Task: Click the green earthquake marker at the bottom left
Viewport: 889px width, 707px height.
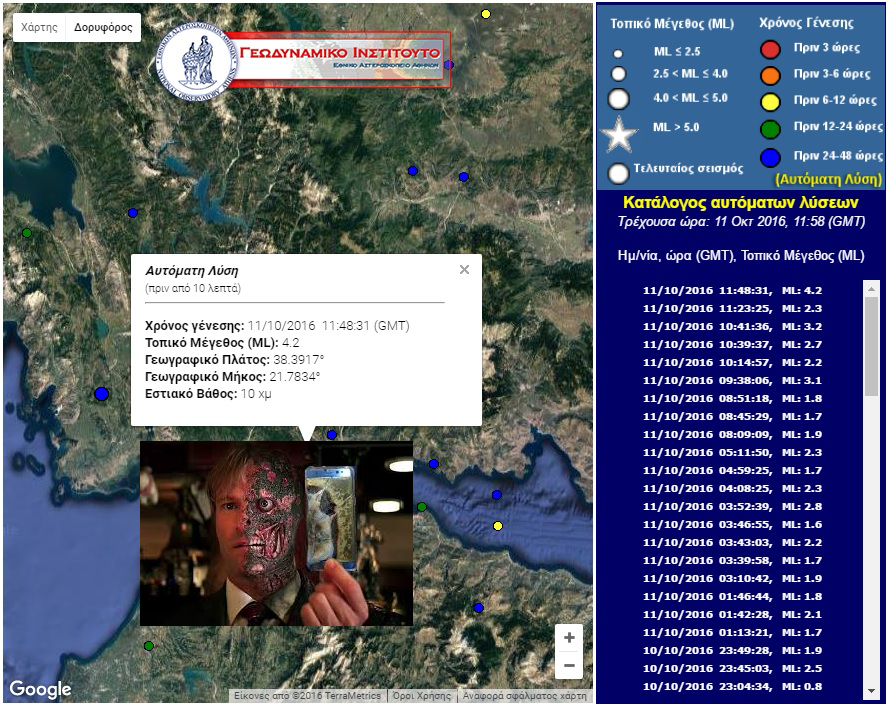Action: pos(149,646)
